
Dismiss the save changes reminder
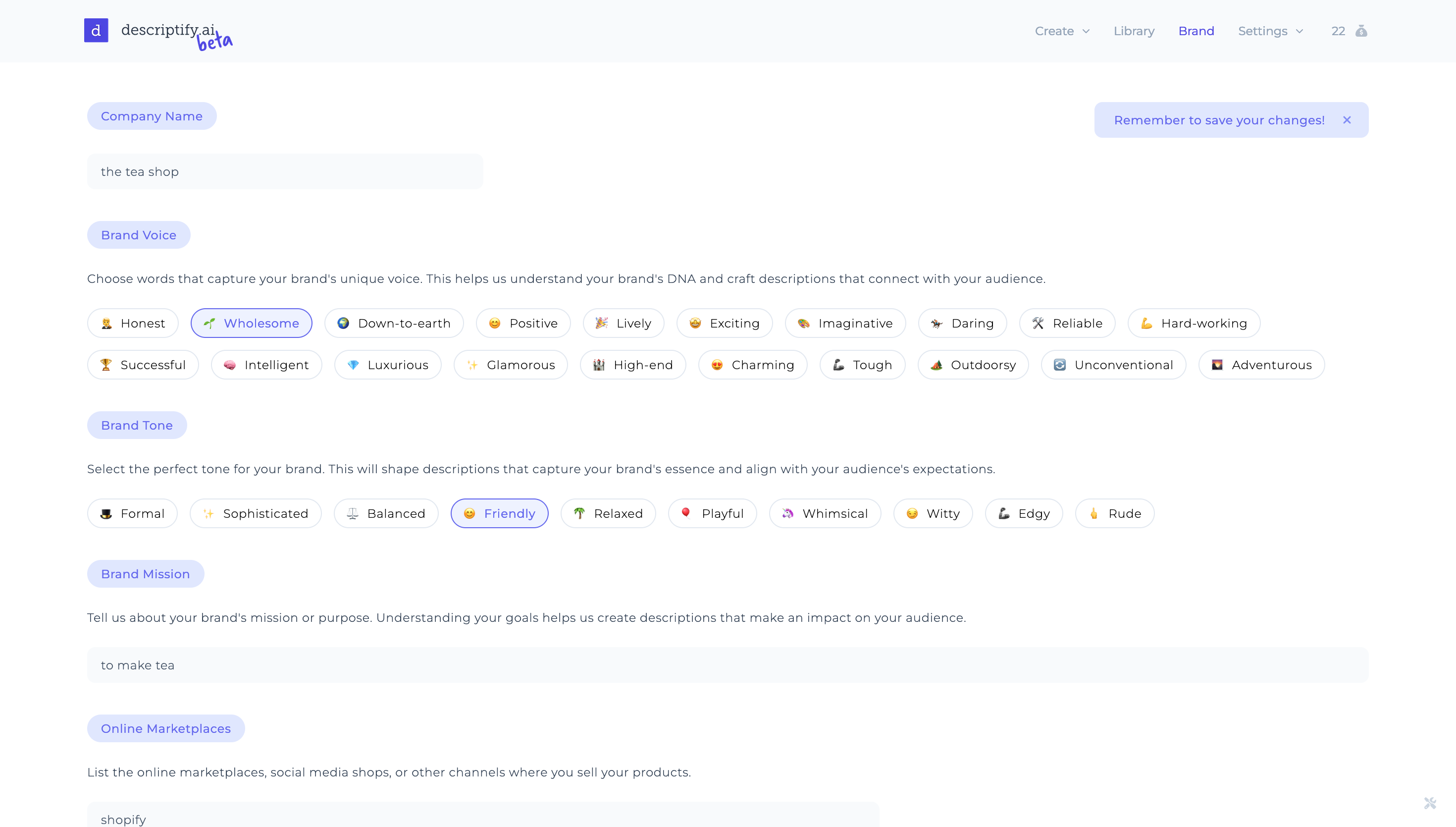1347,120
